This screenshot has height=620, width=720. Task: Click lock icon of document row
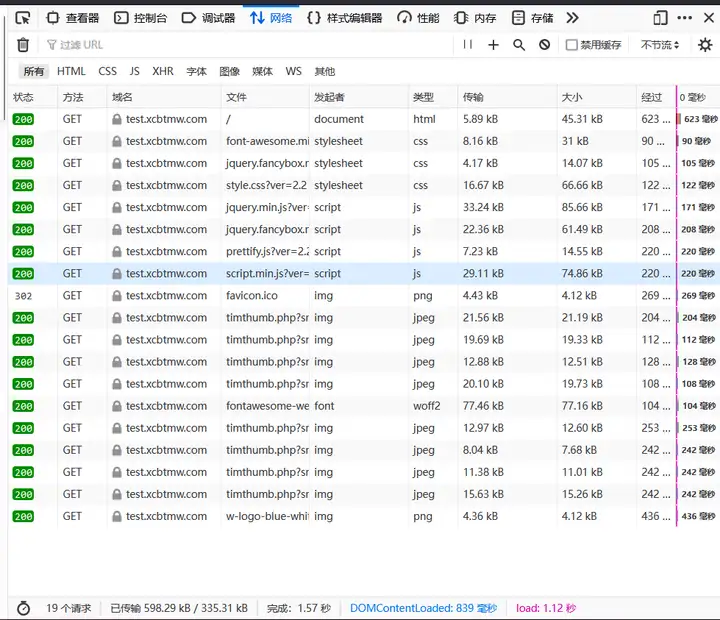pyautogui.click(x=117, y=119)
